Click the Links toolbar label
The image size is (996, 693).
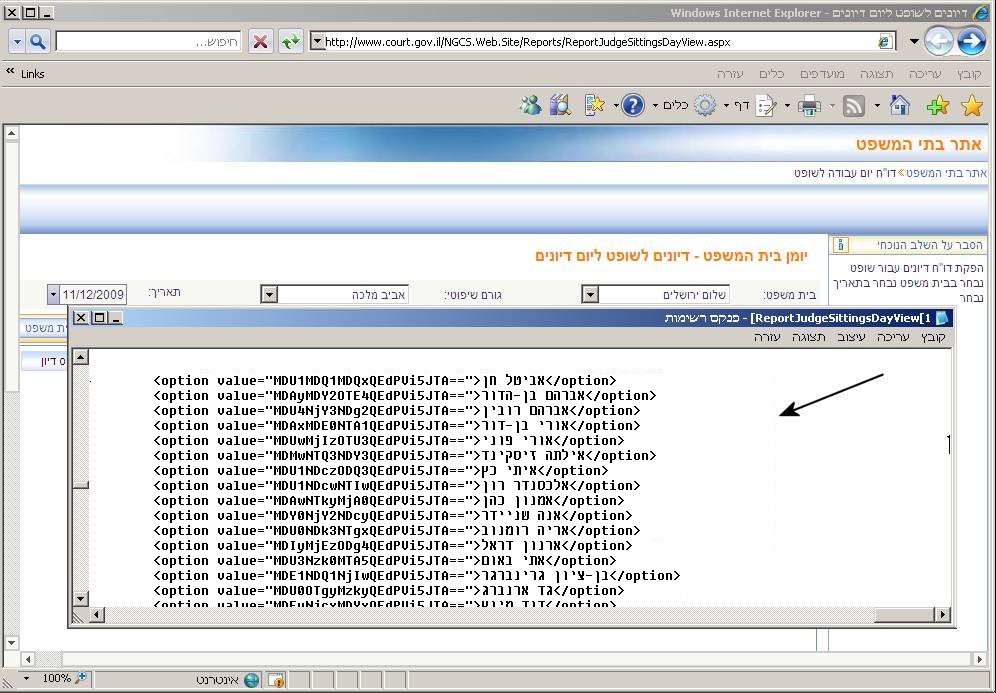click(32, 74)
